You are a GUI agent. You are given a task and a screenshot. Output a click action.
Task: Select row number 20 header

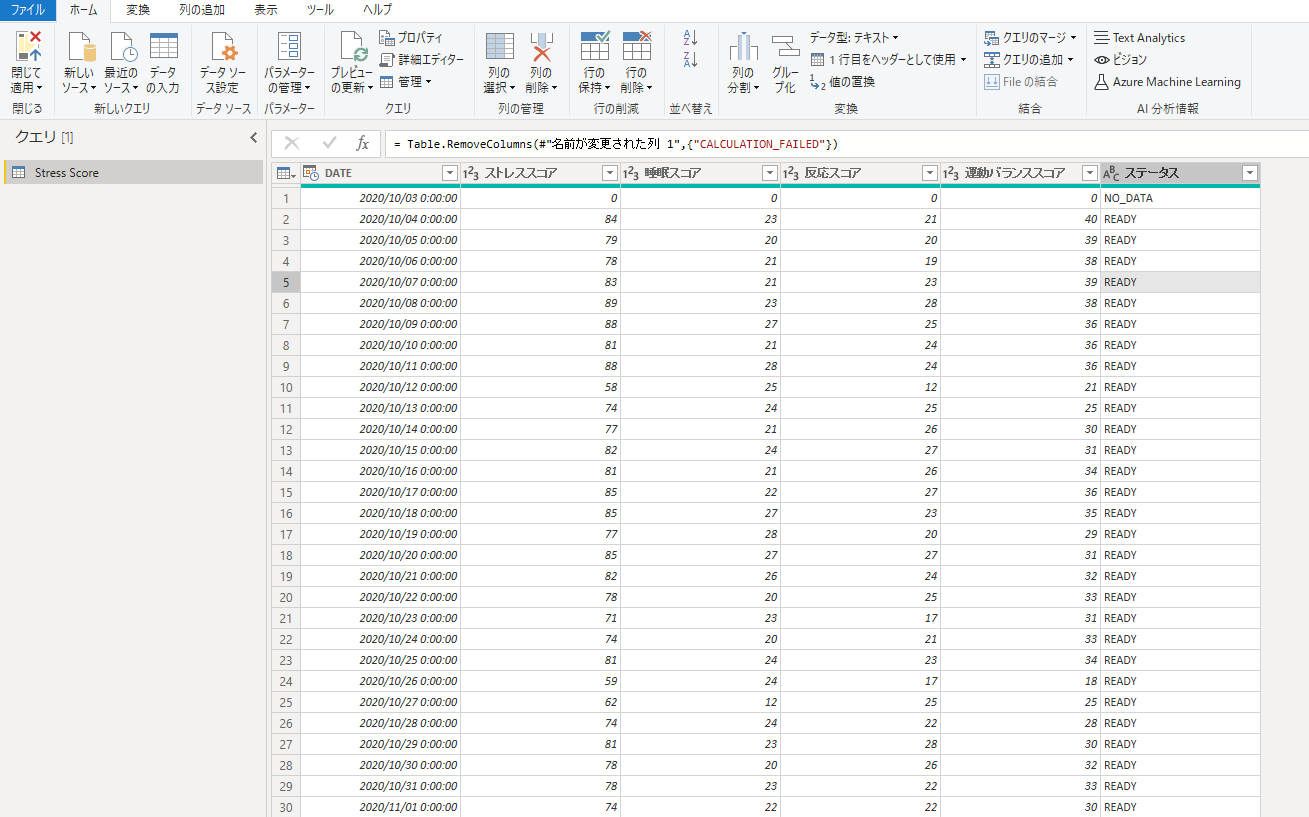[x=286, y=597]
